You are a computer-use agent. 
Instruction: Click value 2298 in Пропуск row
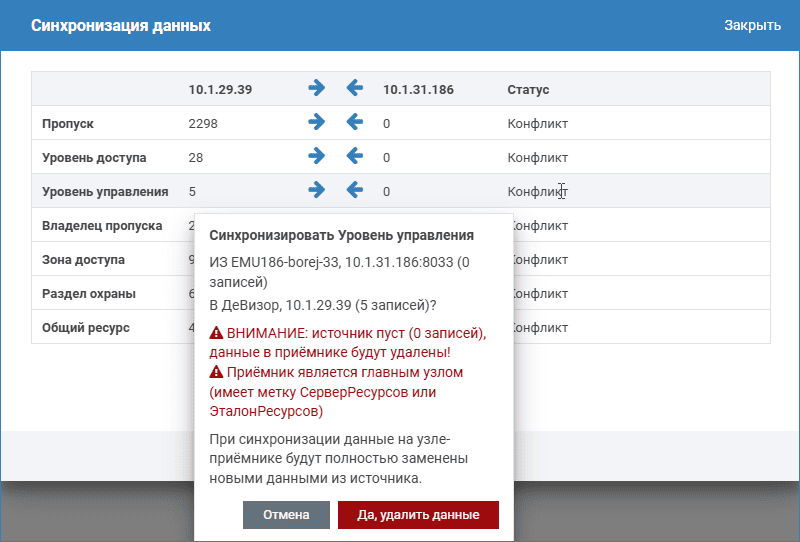pyautogui.click(x=203, y=124)
